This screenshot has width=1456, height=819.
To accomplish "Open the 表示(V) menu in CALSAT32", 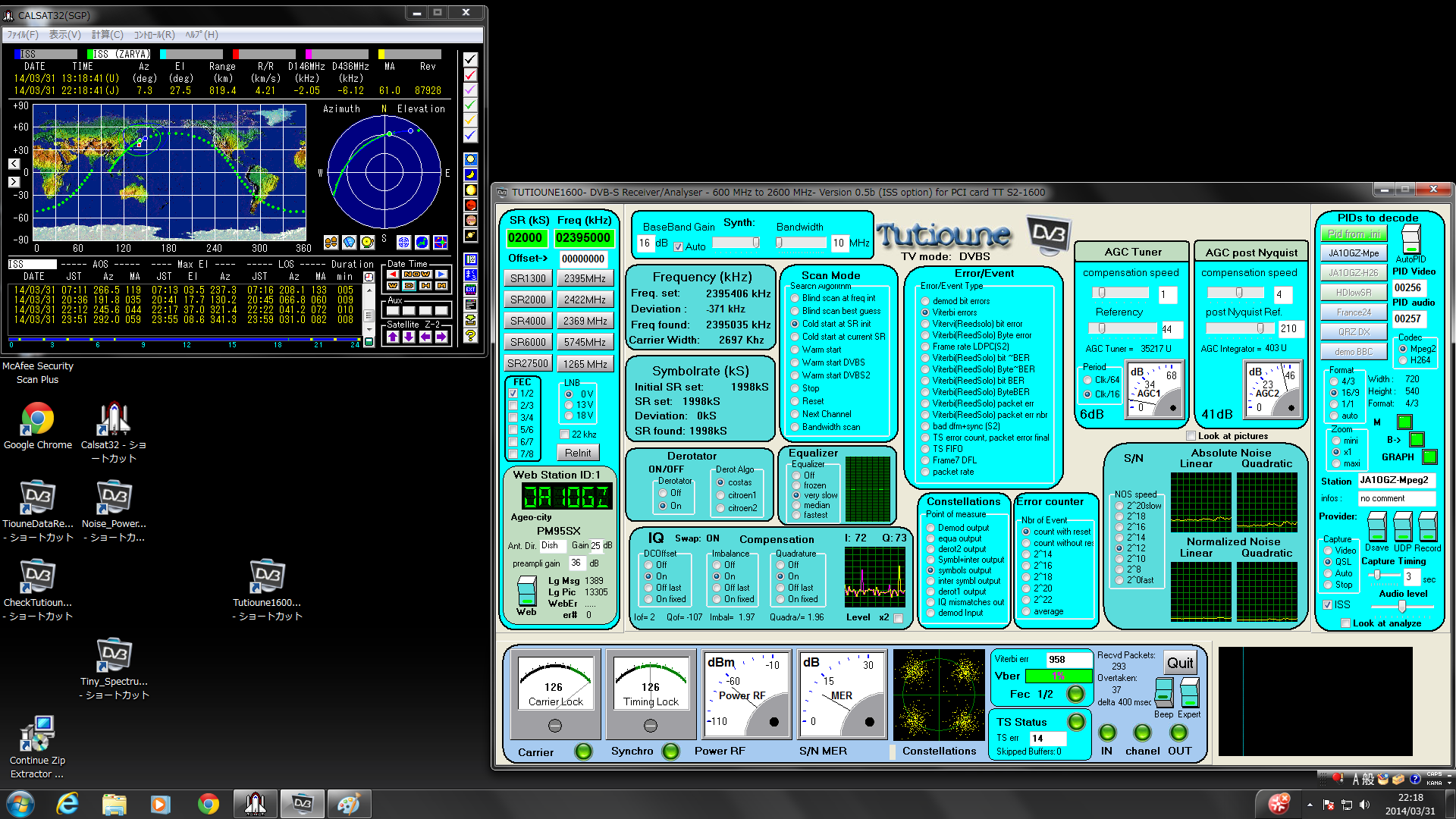I will pos(65,35).
